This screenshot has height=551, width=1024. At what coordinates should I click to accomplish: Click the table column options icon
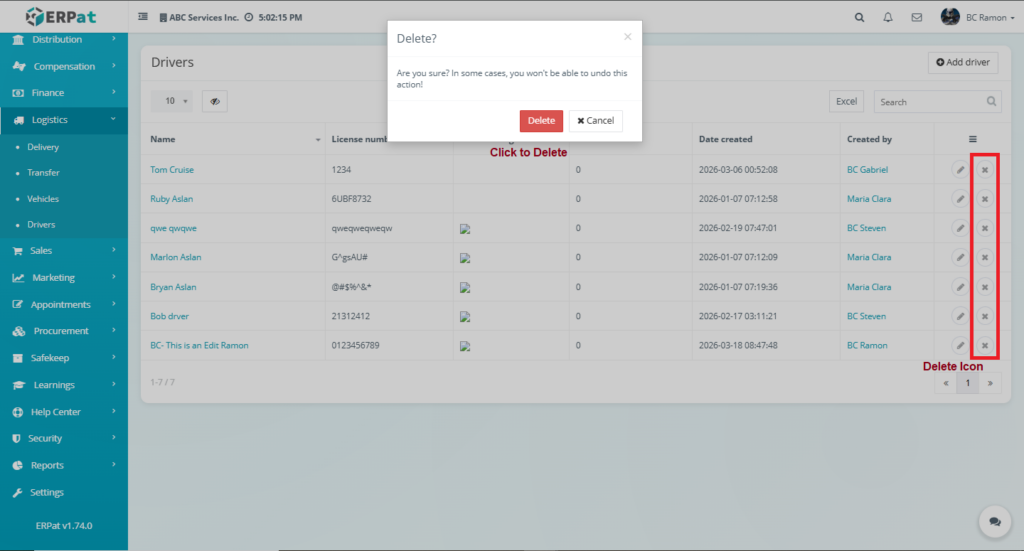972,139
